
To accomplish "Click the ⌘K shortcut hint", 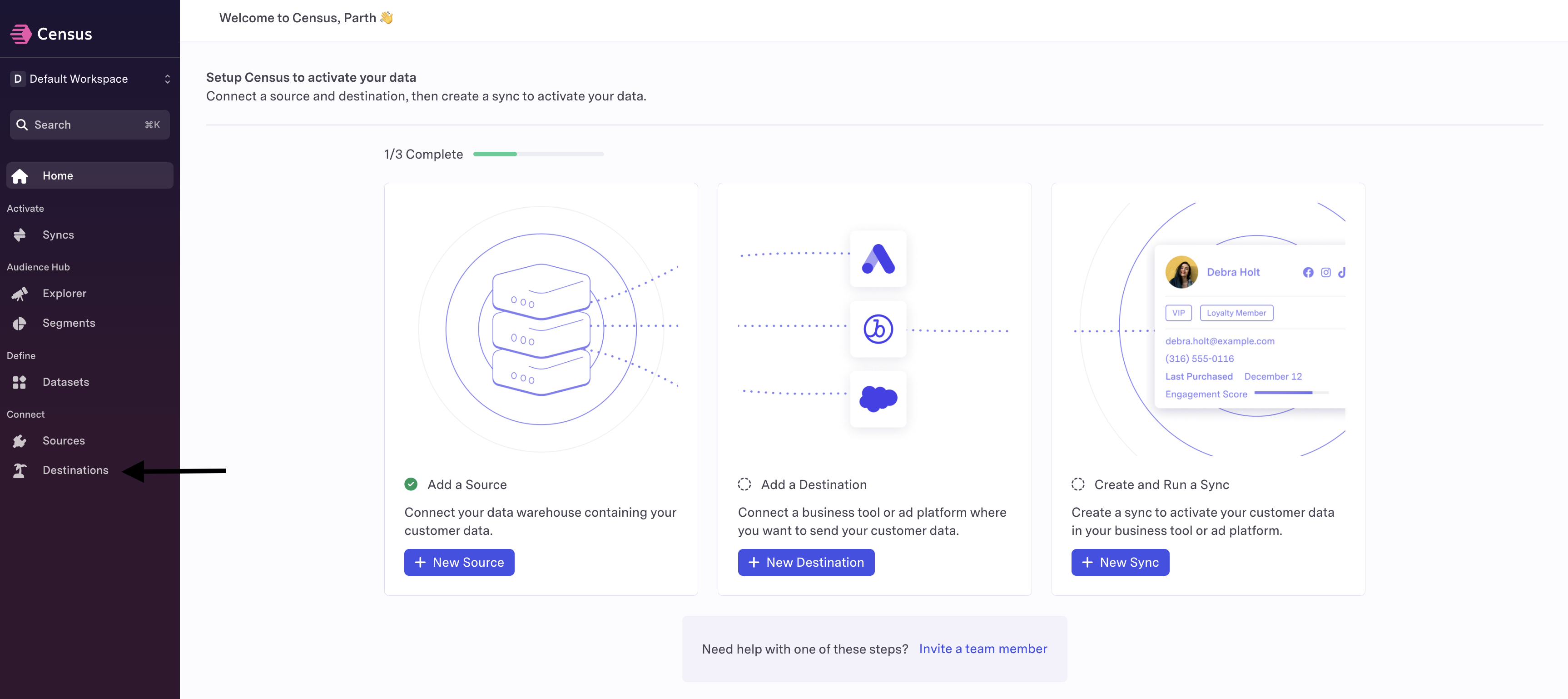I will point(152,125).
